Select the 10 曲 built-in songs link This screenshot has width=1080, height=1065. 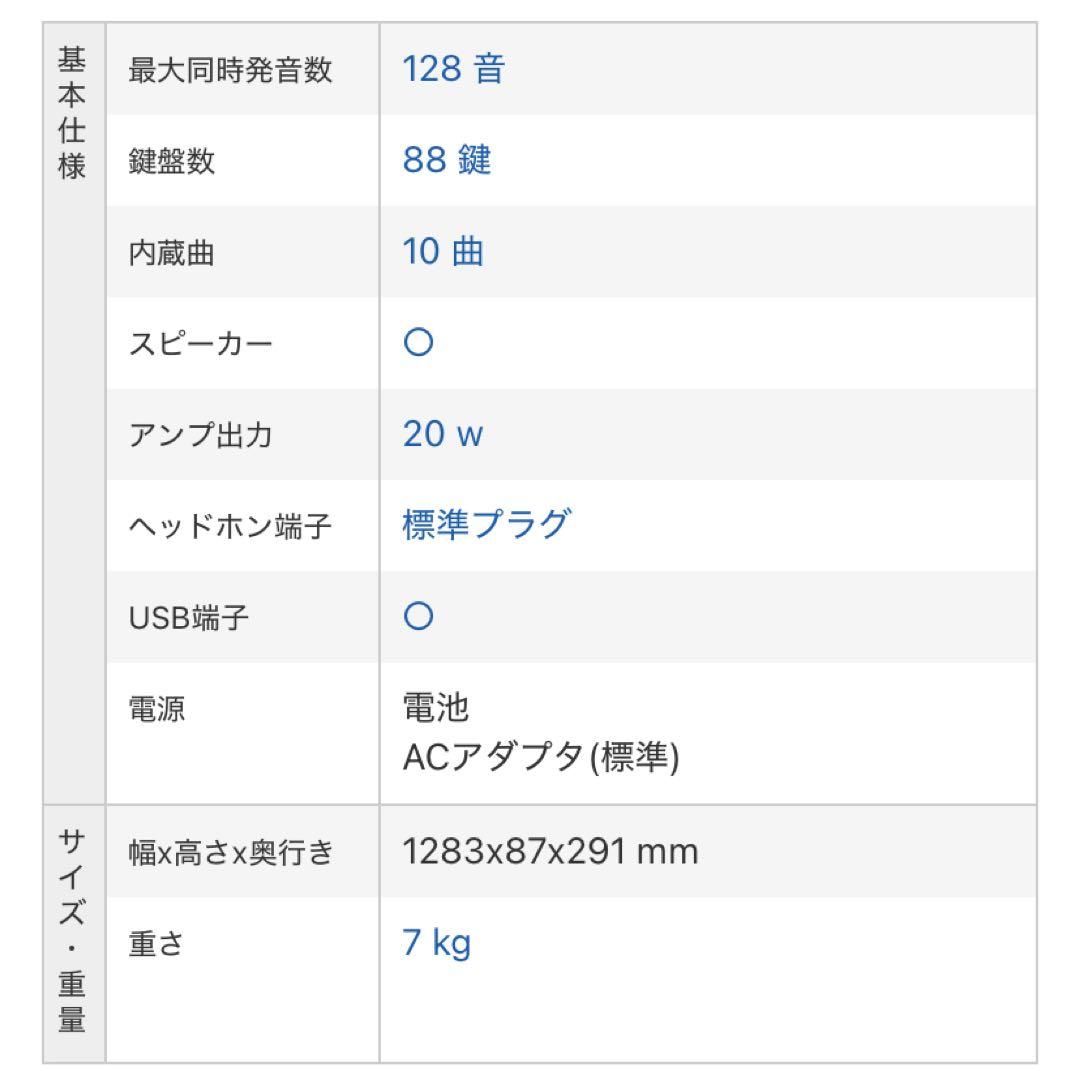443,252
